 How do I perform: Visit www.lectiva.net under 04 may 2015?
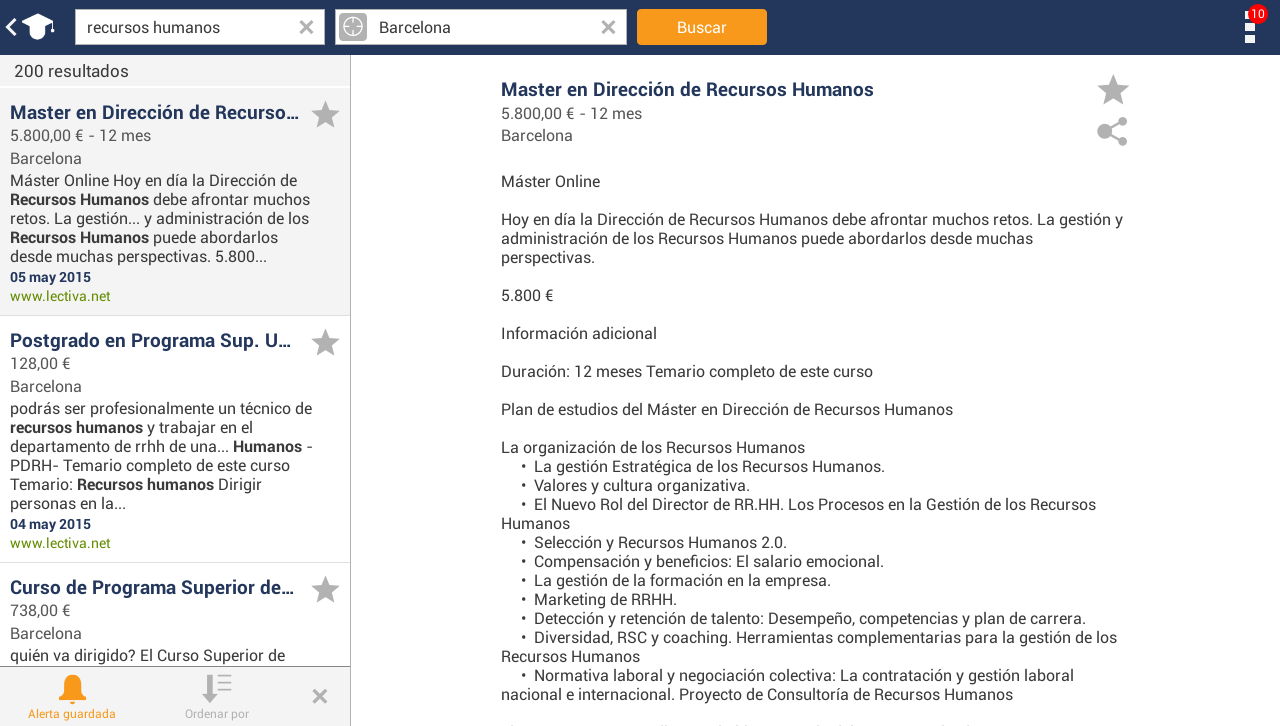[x=60, y=543]
